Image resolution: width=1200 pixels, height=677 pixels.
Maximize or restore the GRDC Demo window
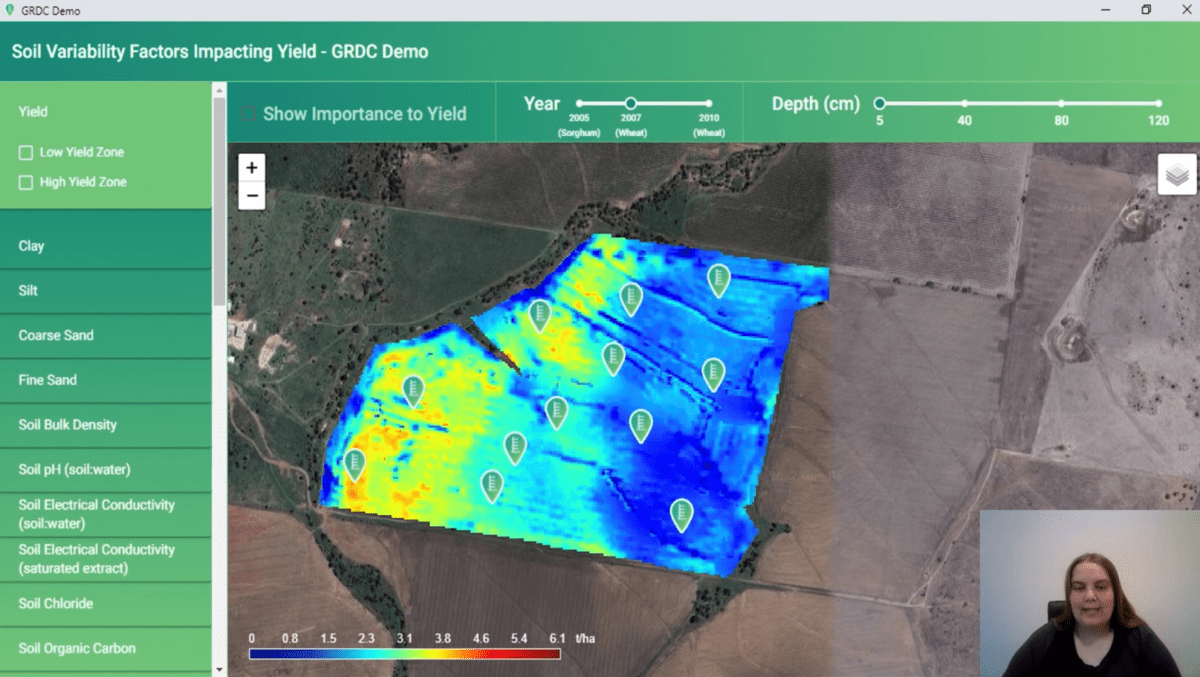(1146, 10)
